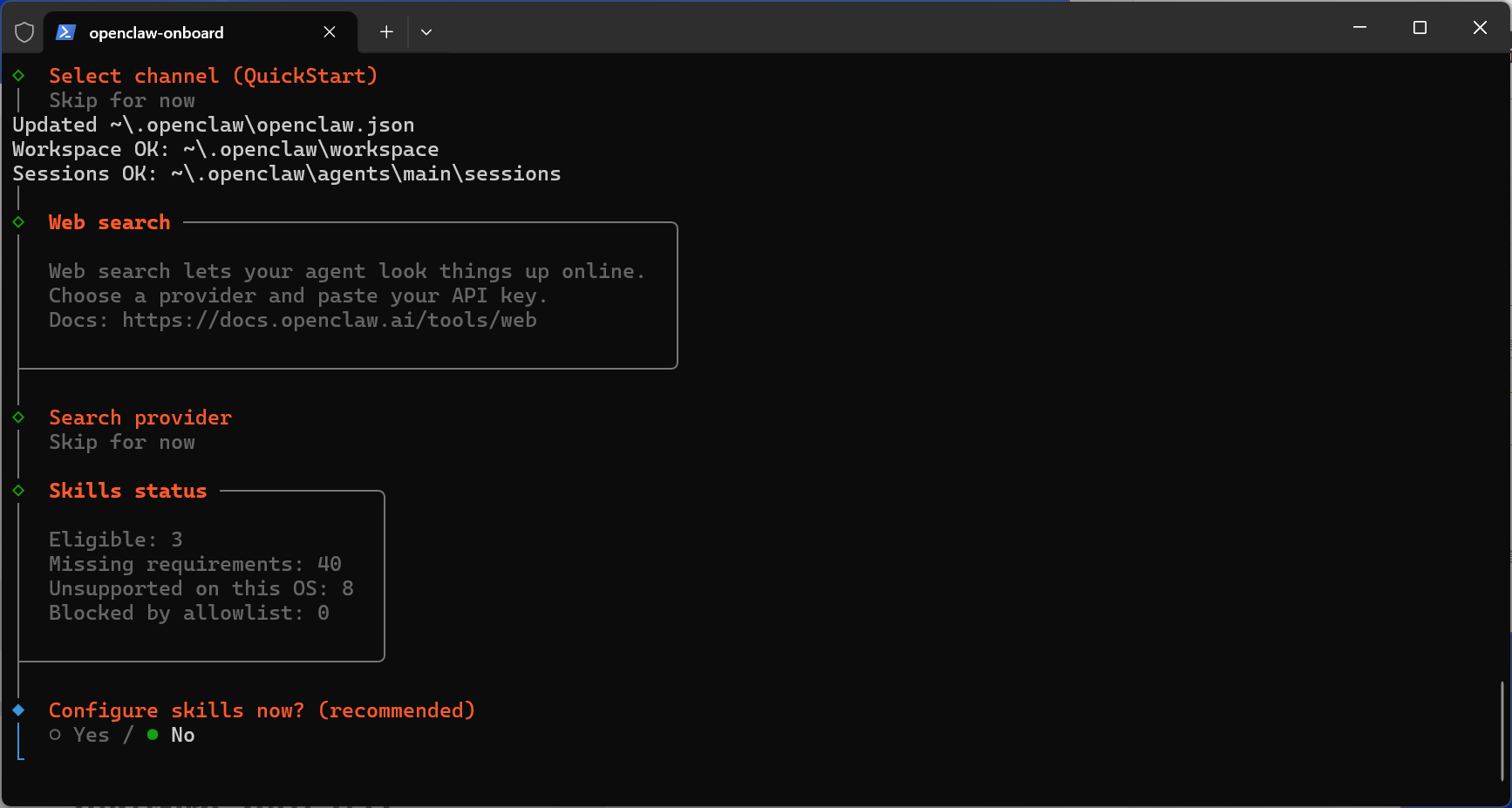Click the 'Missing requirements: 40' line

pos(195,564)
